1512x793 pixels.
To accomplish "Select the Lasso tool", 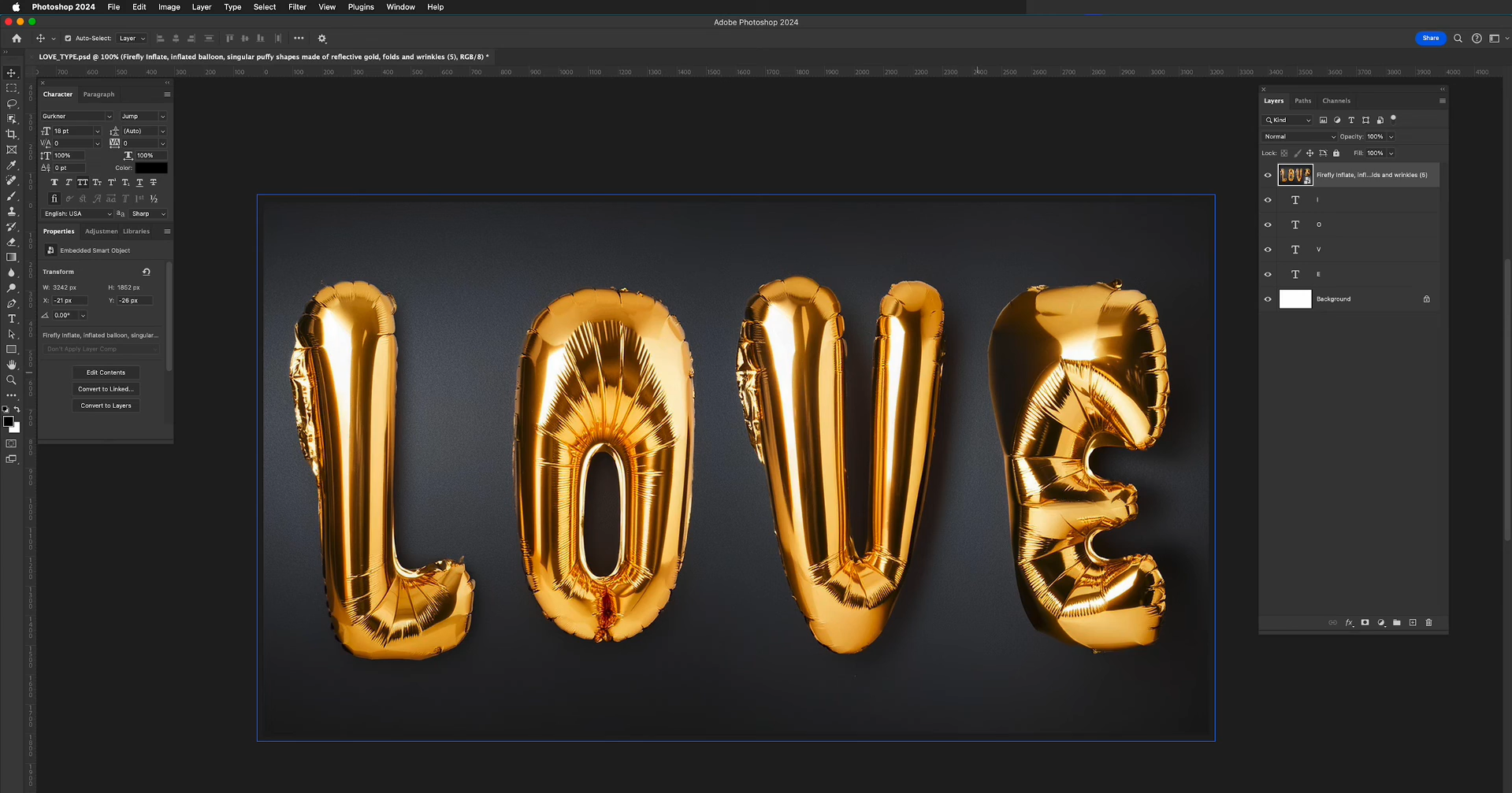I will click(11, 103).
